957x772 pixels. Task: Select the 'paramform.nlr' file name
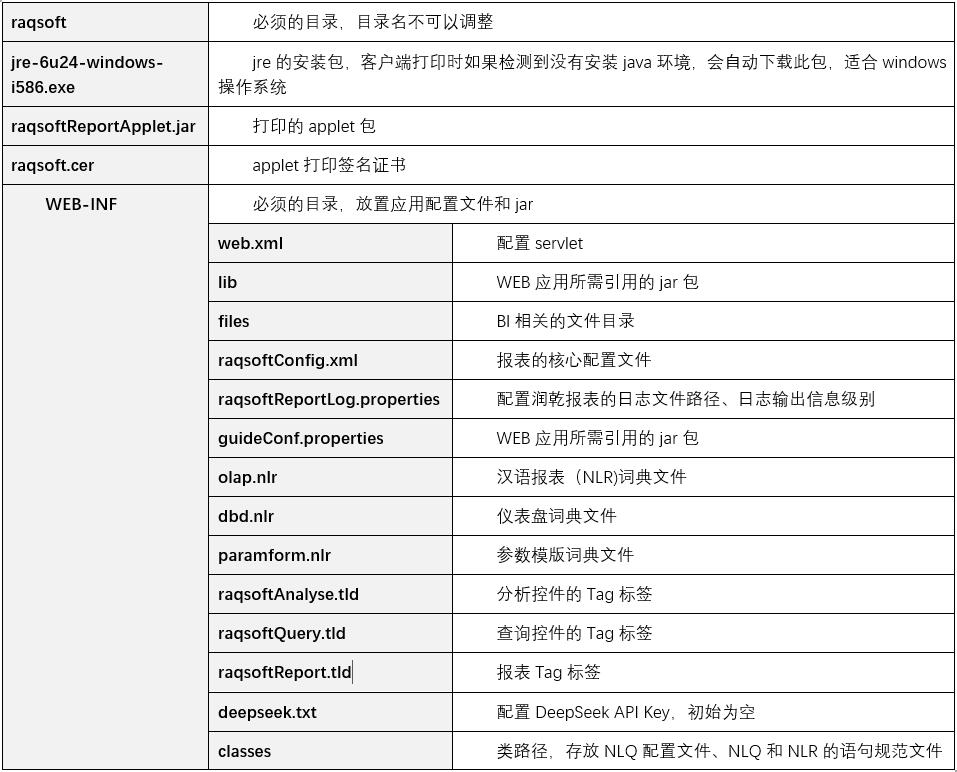(274, 556)
